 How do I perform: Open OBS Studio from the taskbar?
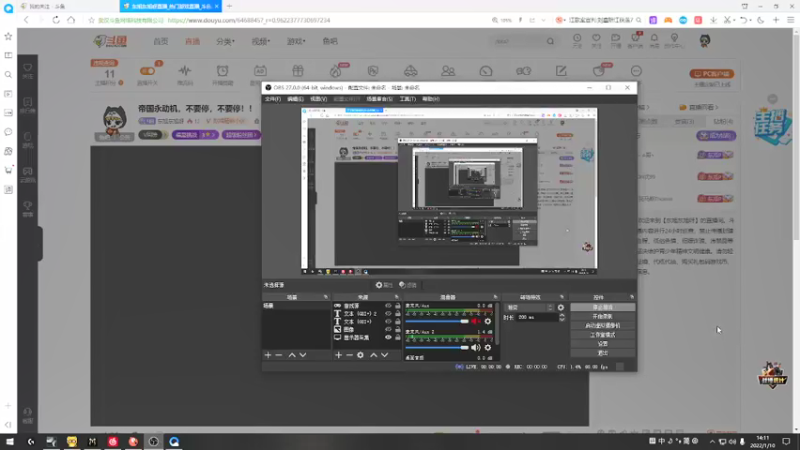click(153, 441)
